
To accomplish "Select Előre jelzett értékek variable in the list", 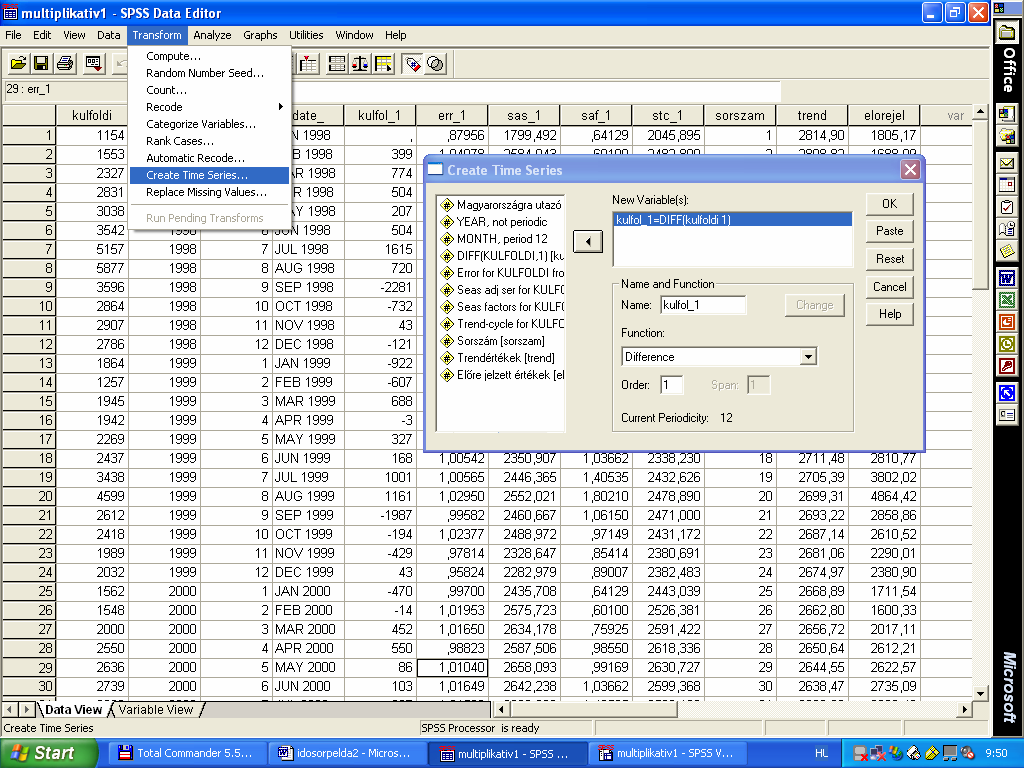I will tap(501, 375).
